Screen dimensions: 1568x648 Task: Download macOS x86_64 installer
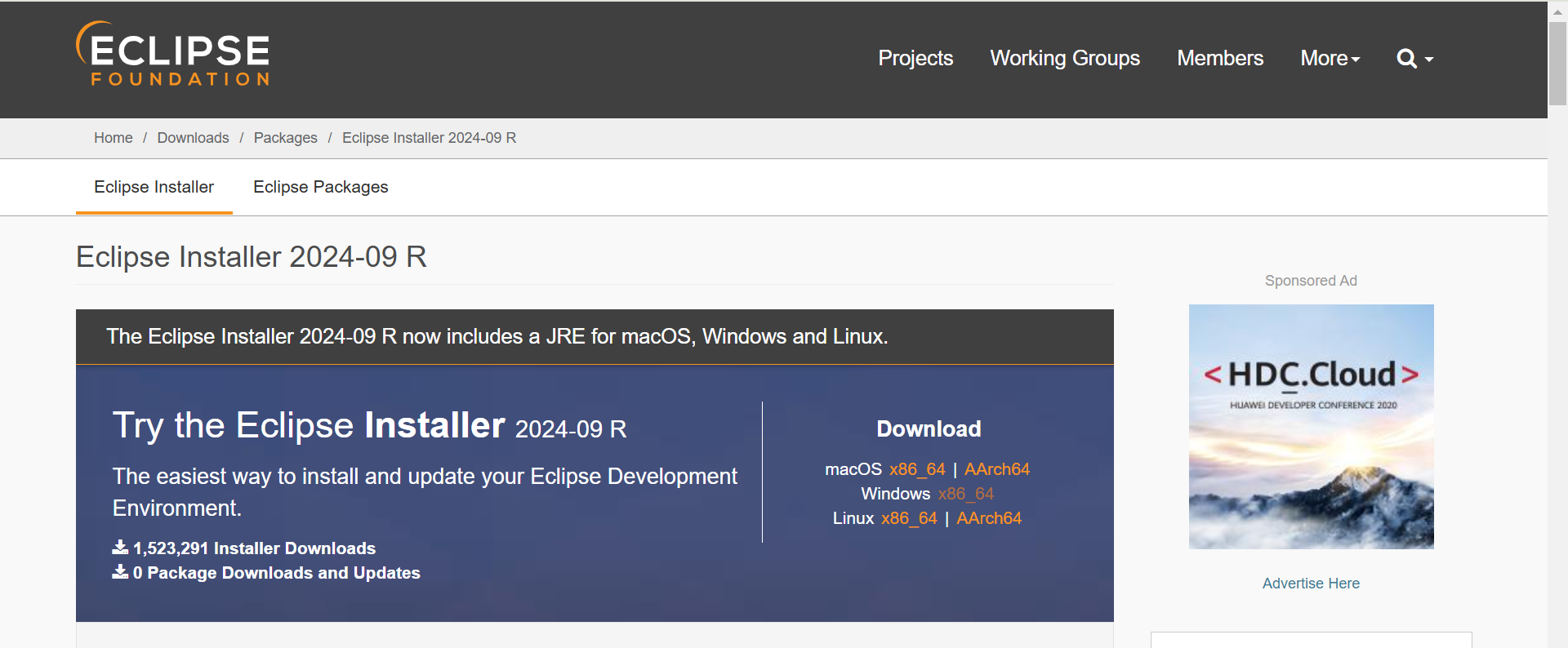pos(917,469)
